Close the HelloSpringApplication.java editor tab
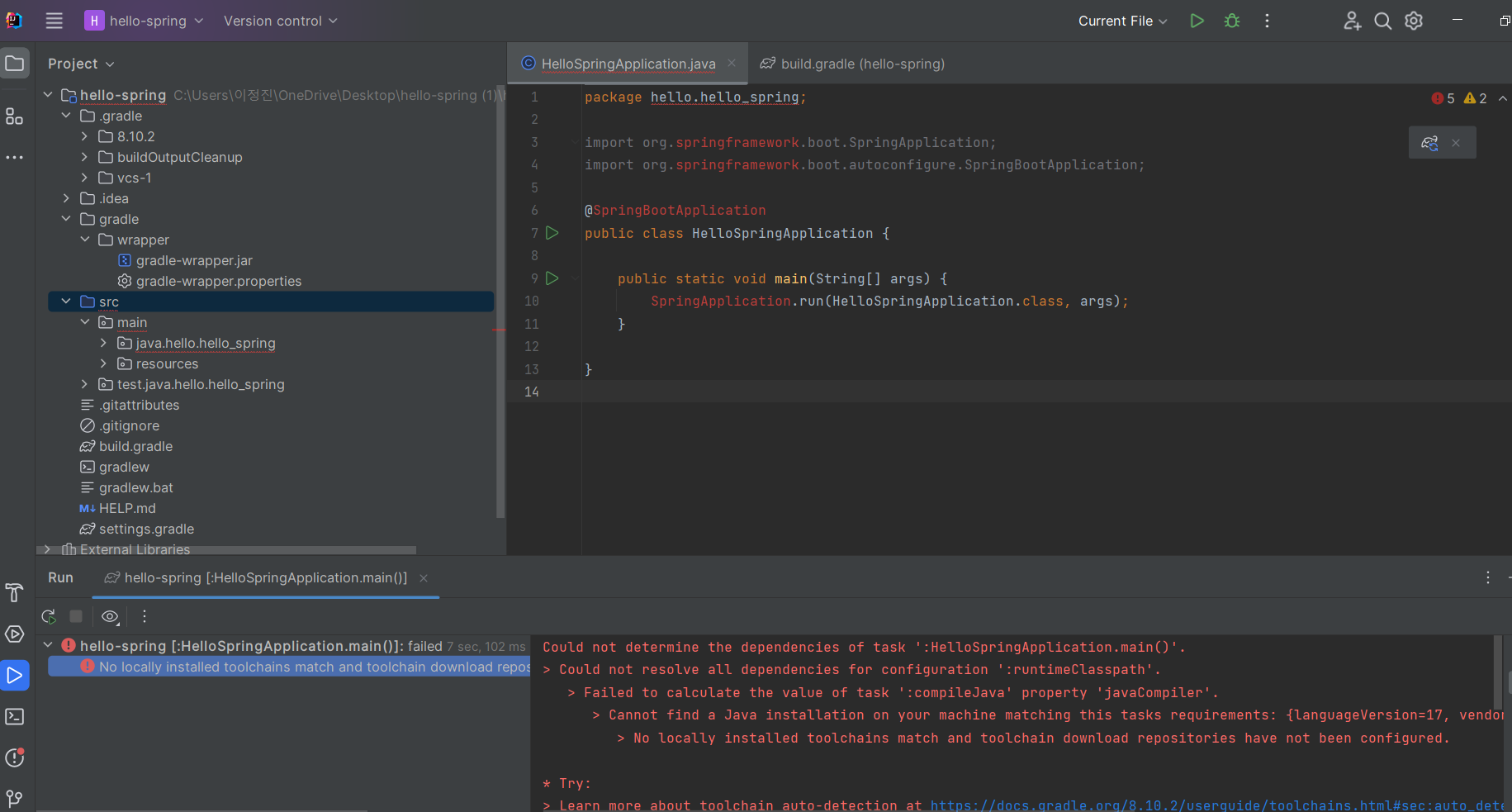1512x812 pixels. tap(732, 63)
